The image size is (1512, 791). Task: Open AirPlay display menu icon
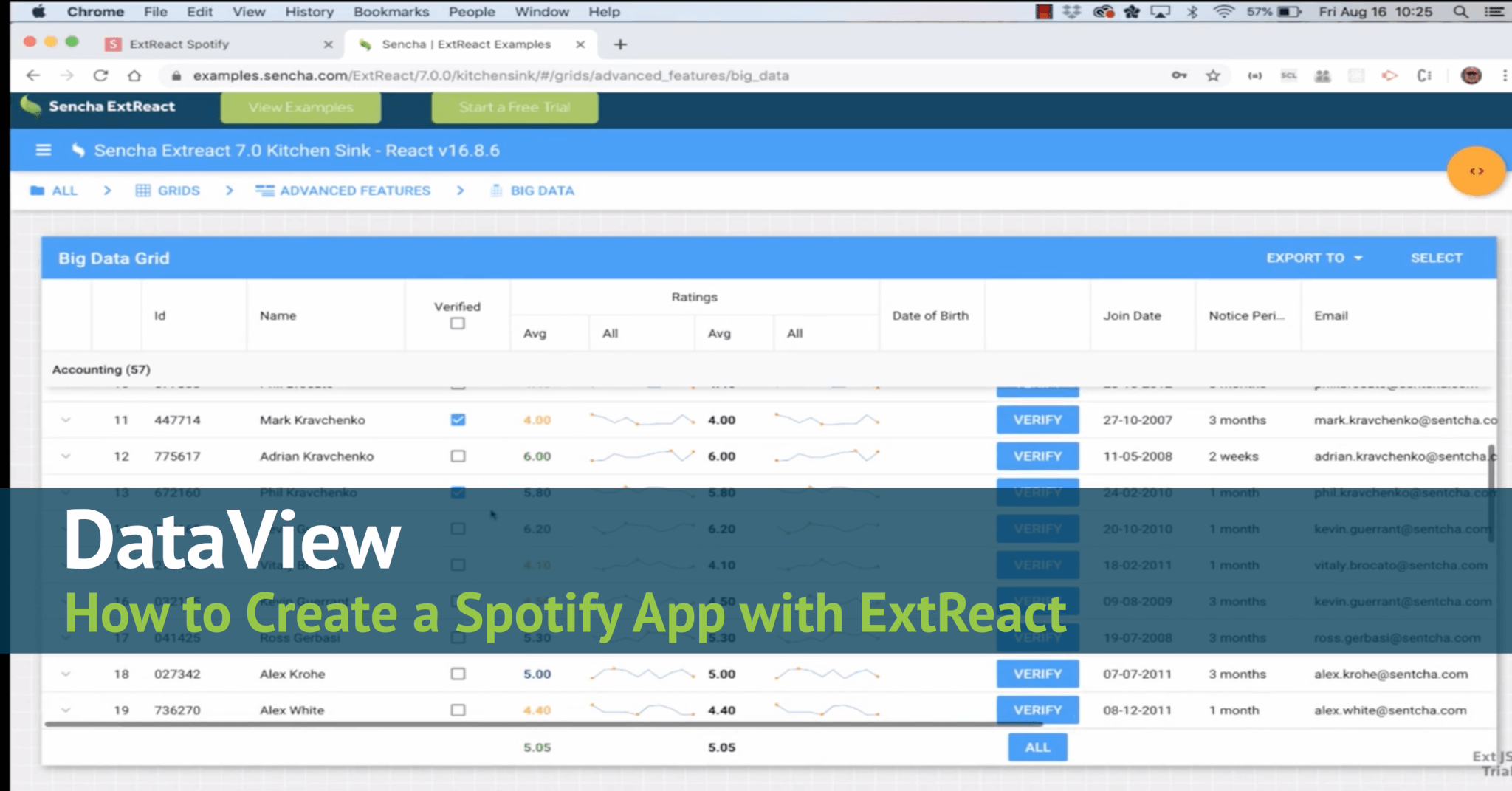[x=1161, y=12]
